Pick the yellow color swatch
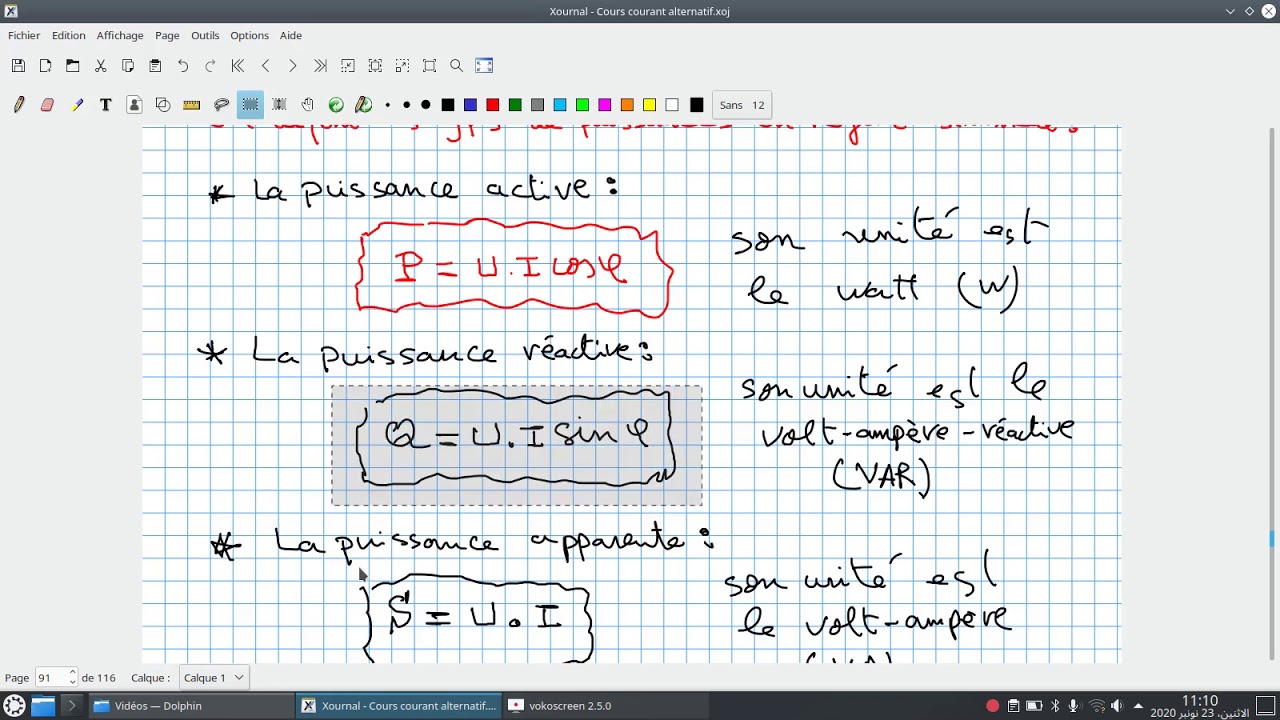Image resolution: width=1280 pixels, height=720 pixels. tap(649, 105)
